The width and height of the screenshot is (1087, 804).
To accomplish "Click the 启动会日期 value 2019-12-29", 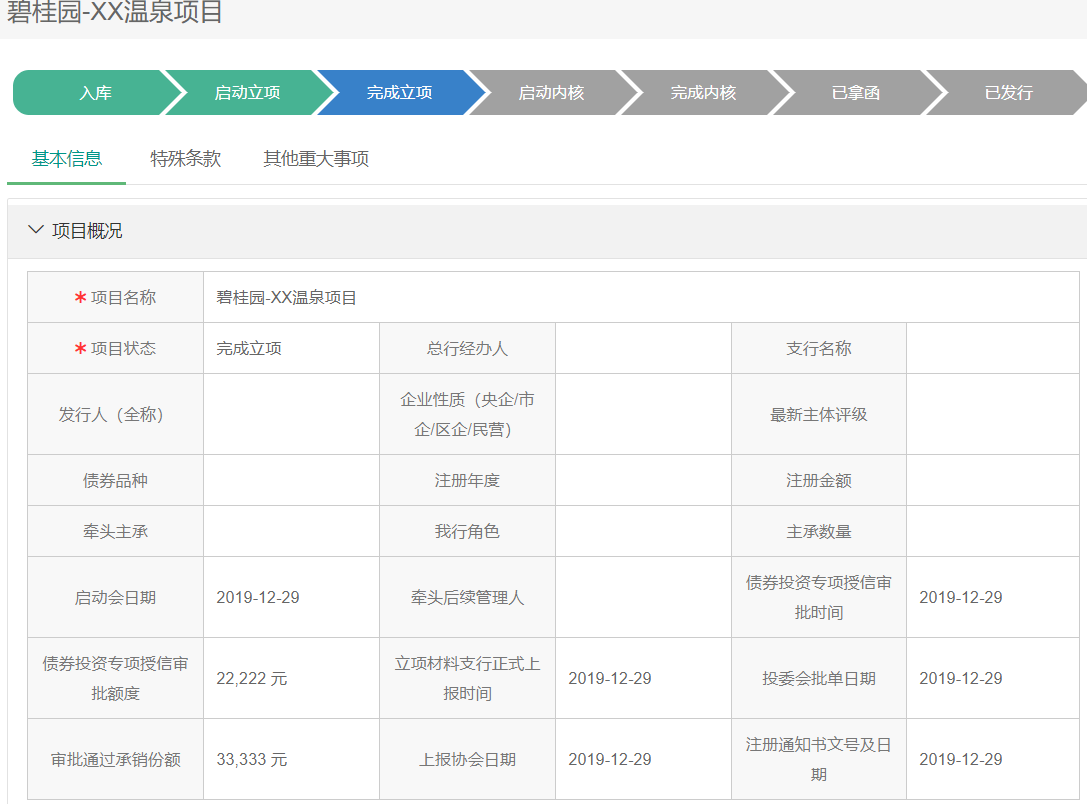I will 258,597.
